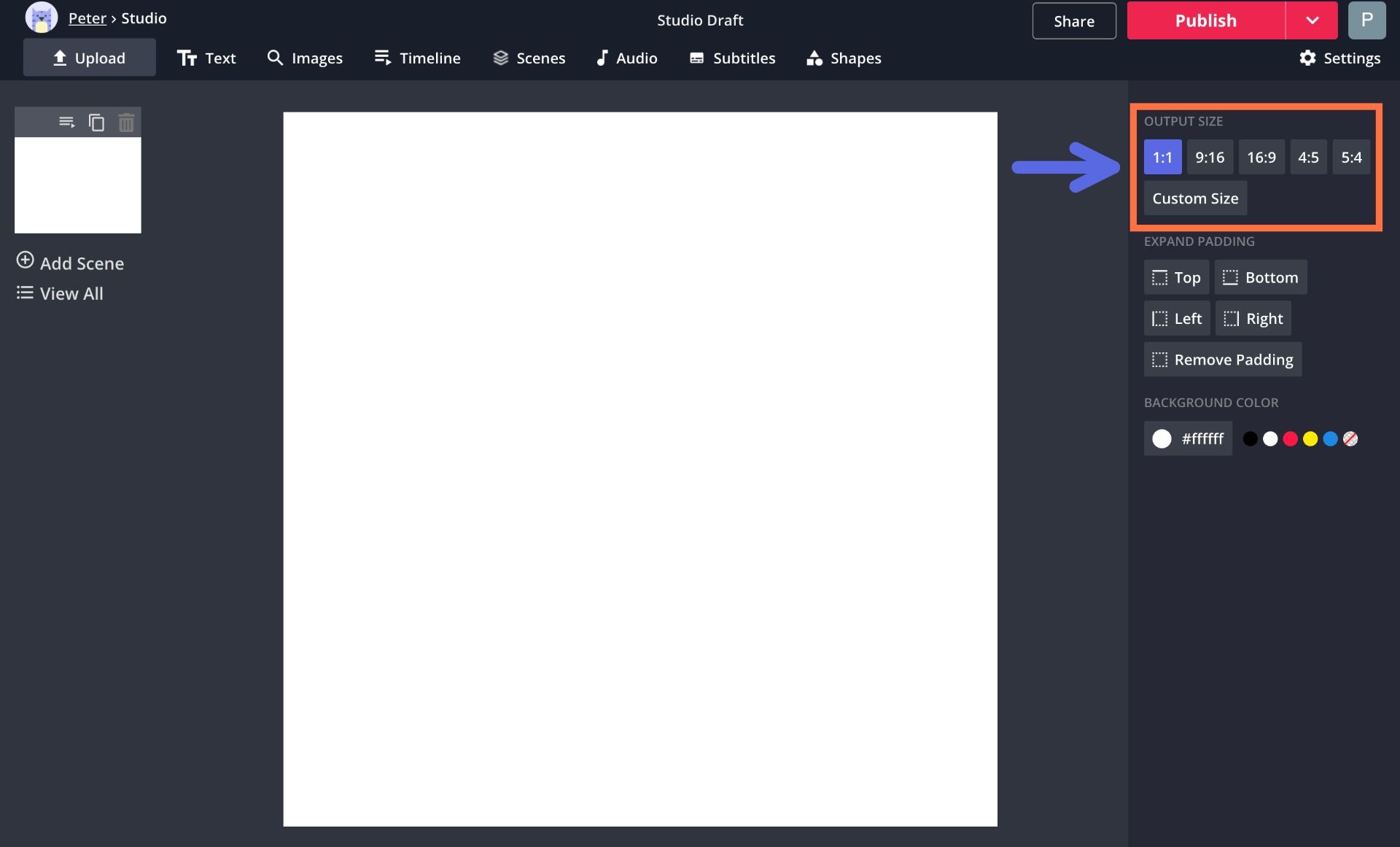
Task: Select the Text tool
Action: (x=206, y=58)
